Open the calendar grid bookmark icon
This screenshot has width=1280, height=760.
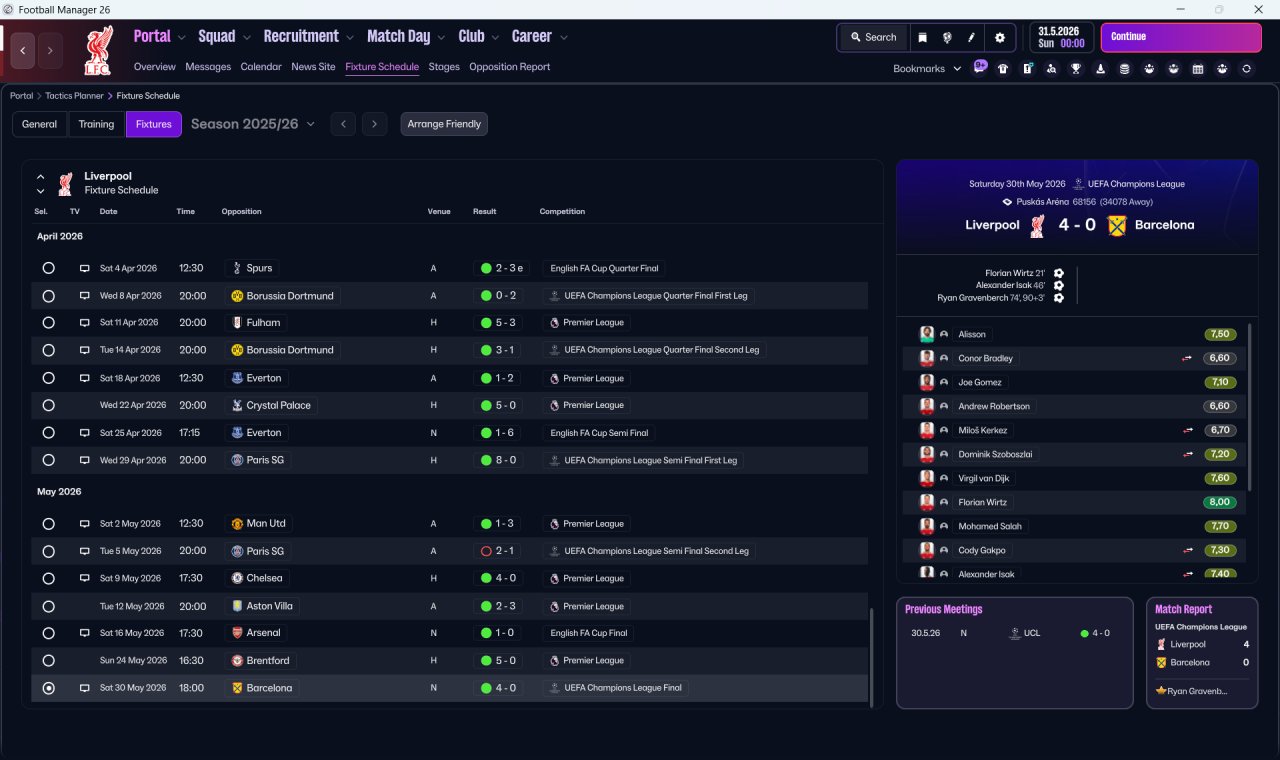[x=1198, y=69]
